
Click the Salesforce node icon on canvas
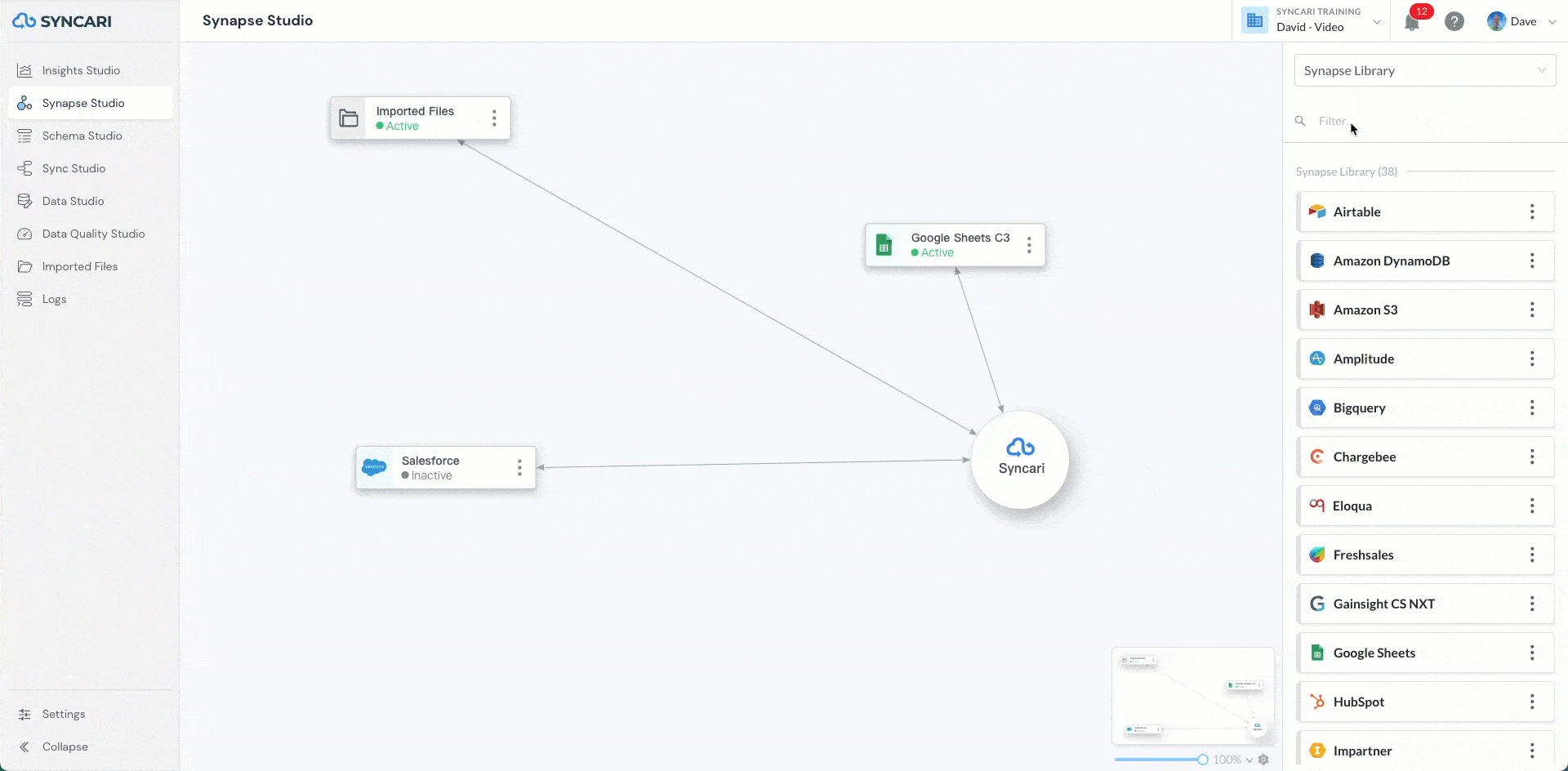point(375,467)
